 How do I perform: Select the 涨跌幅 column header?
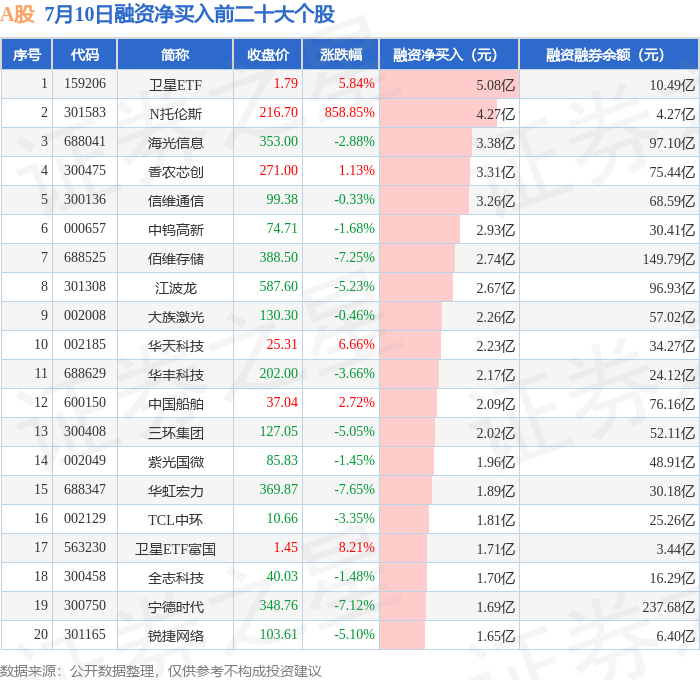341,54
